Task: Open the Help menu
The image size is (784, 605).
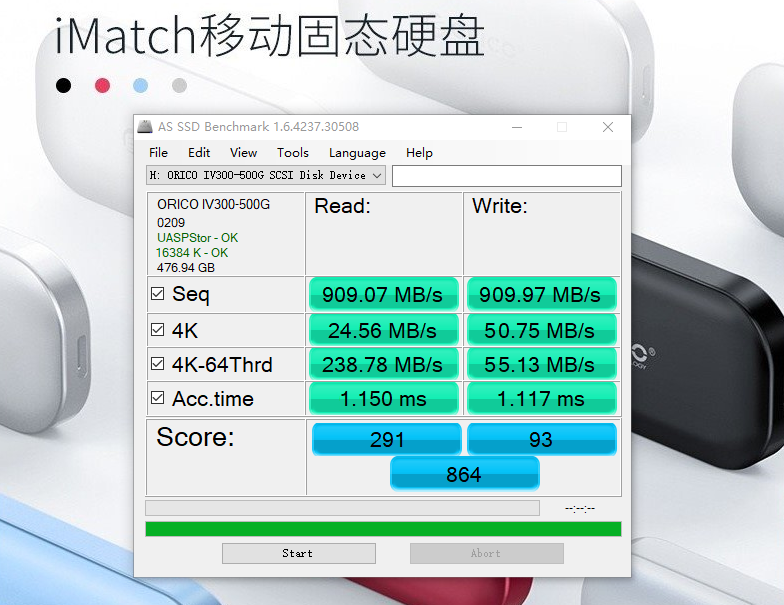Action: (x=419, y=152)
